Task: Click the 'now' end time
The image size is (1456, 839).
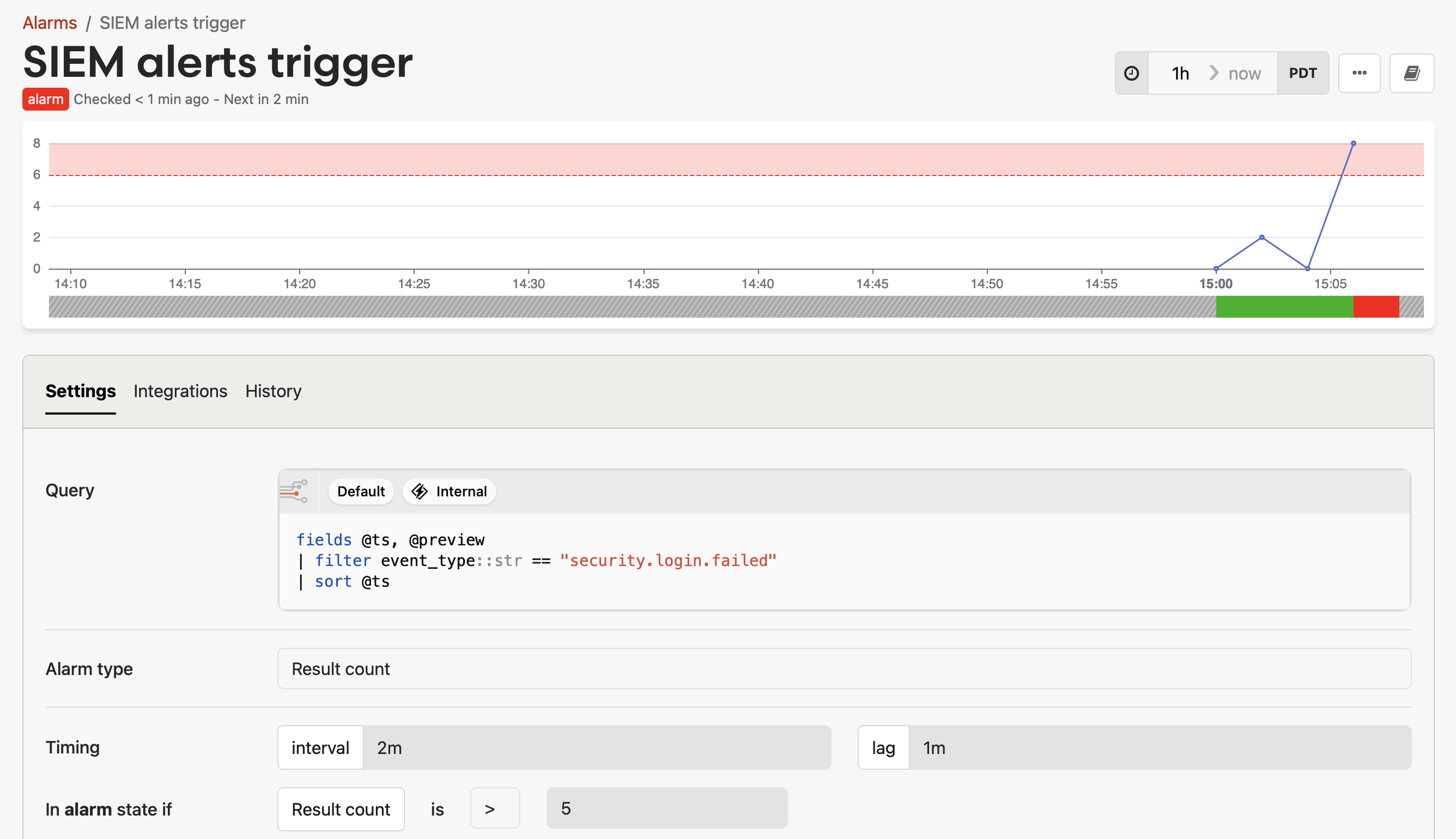Action: [1244, 73]
